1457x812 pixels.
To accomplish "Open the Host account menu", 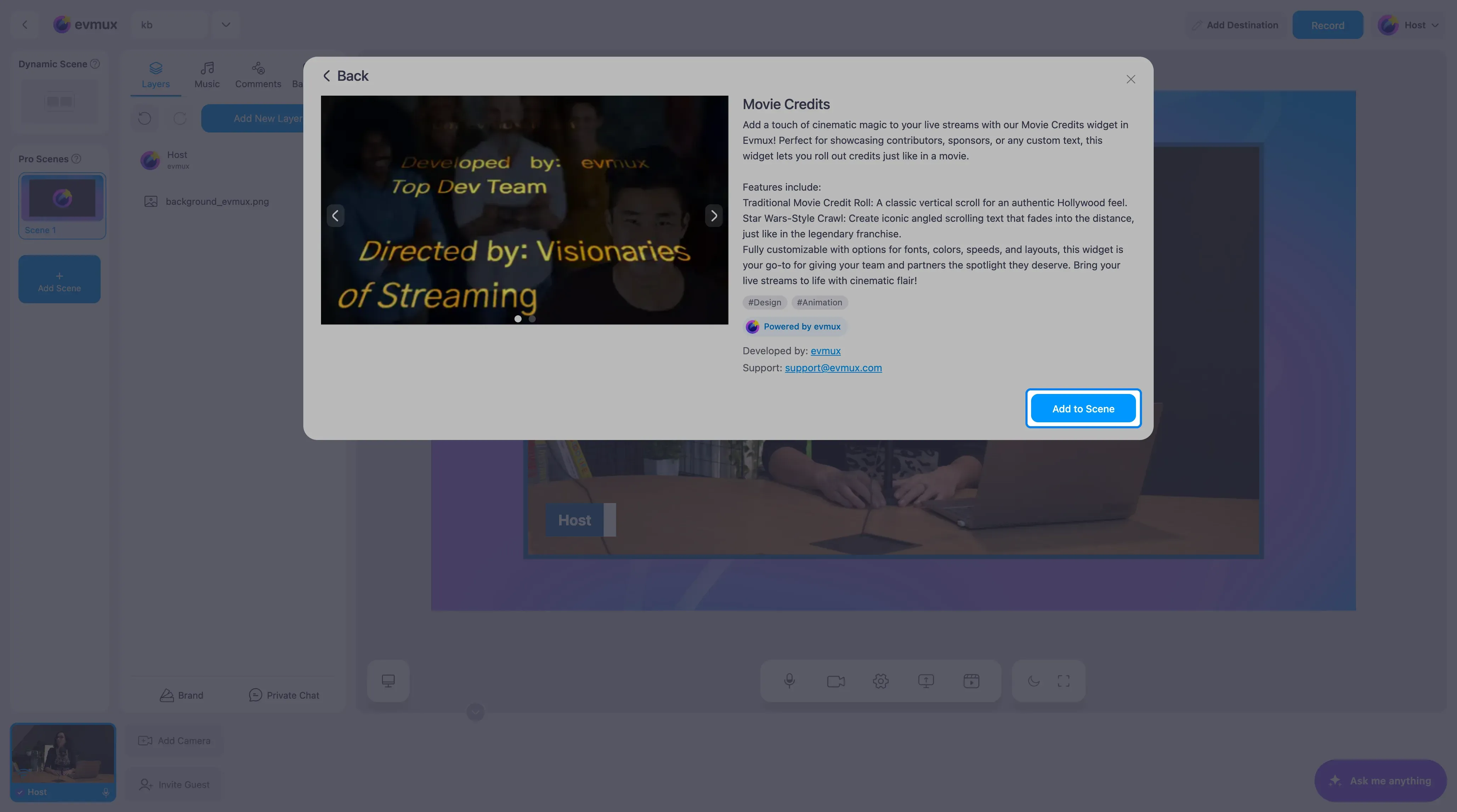I will point(1409,25).
